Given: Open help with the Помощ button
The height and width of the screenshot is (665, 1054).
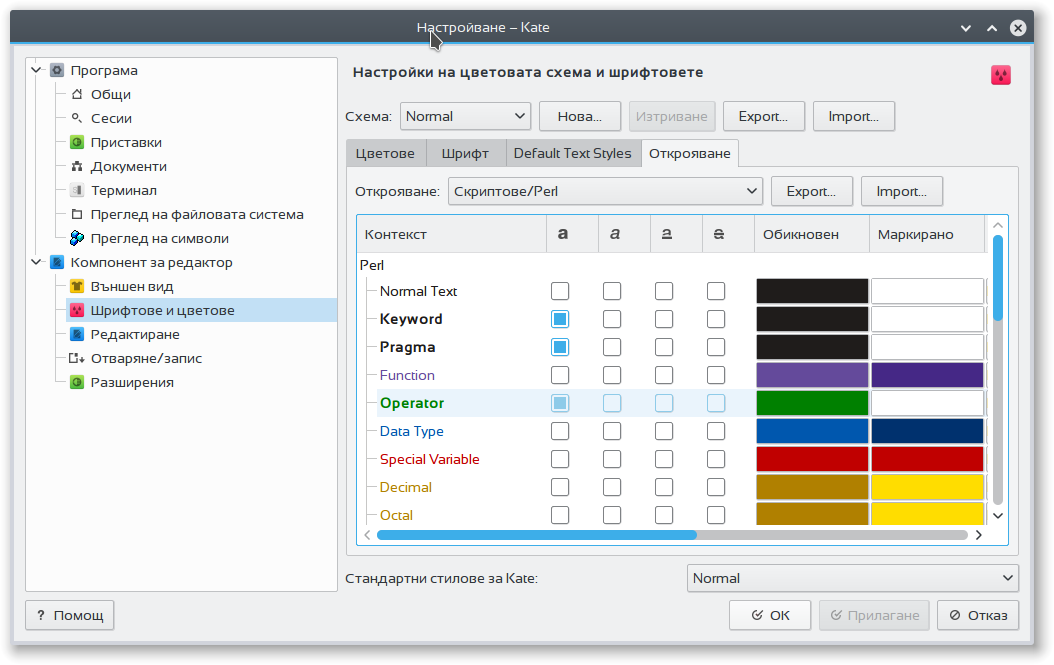Looking at the screenshot, I should click(x=70, y=615).
